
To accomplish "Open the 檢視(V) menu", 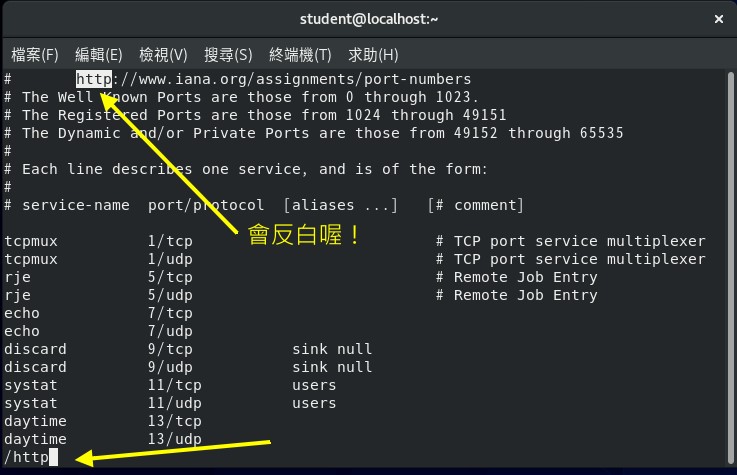I will (163, 54).
